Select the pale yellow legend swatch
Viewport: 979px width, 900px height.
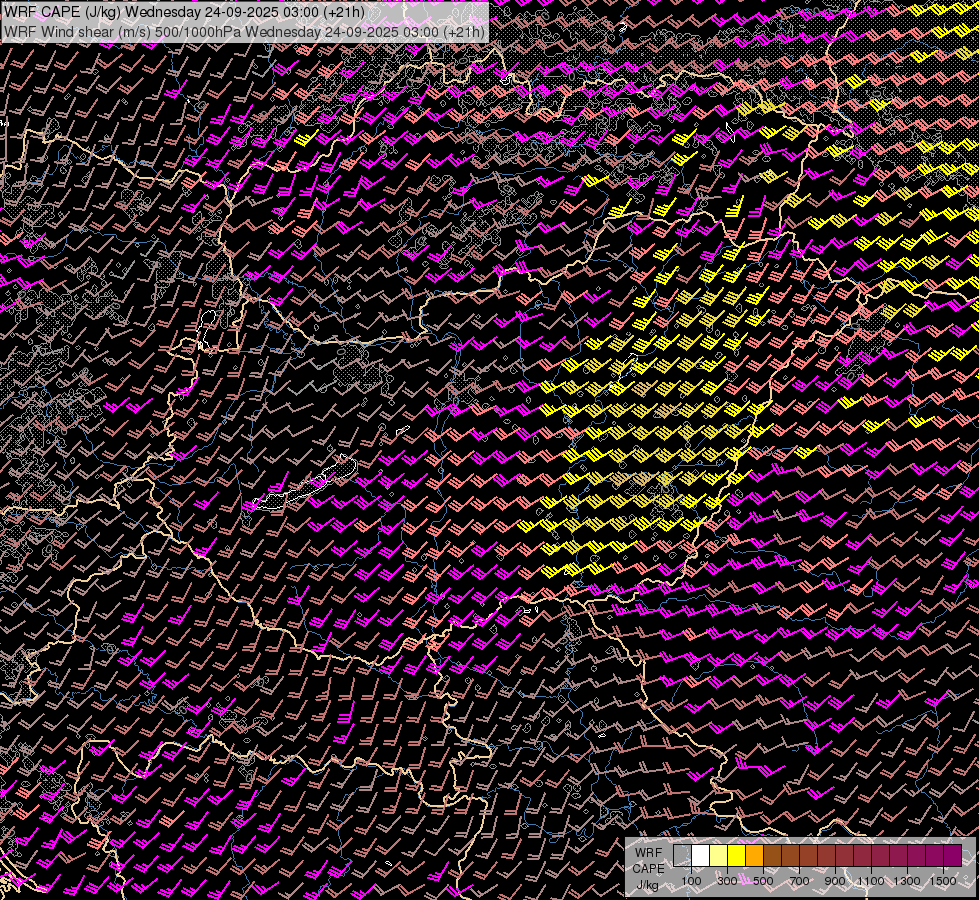coord(718,856)
